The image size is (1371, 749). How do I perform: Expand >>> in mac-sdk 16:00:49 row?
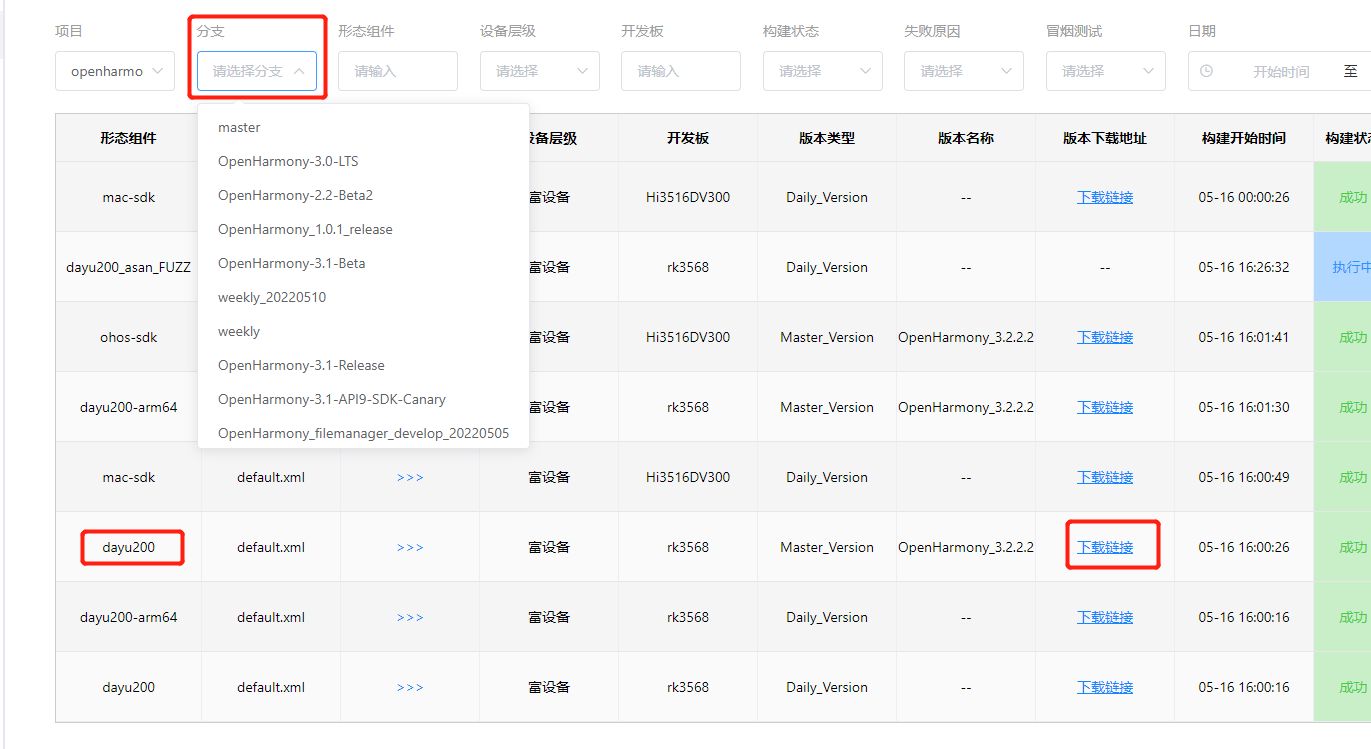click(410, 477)
